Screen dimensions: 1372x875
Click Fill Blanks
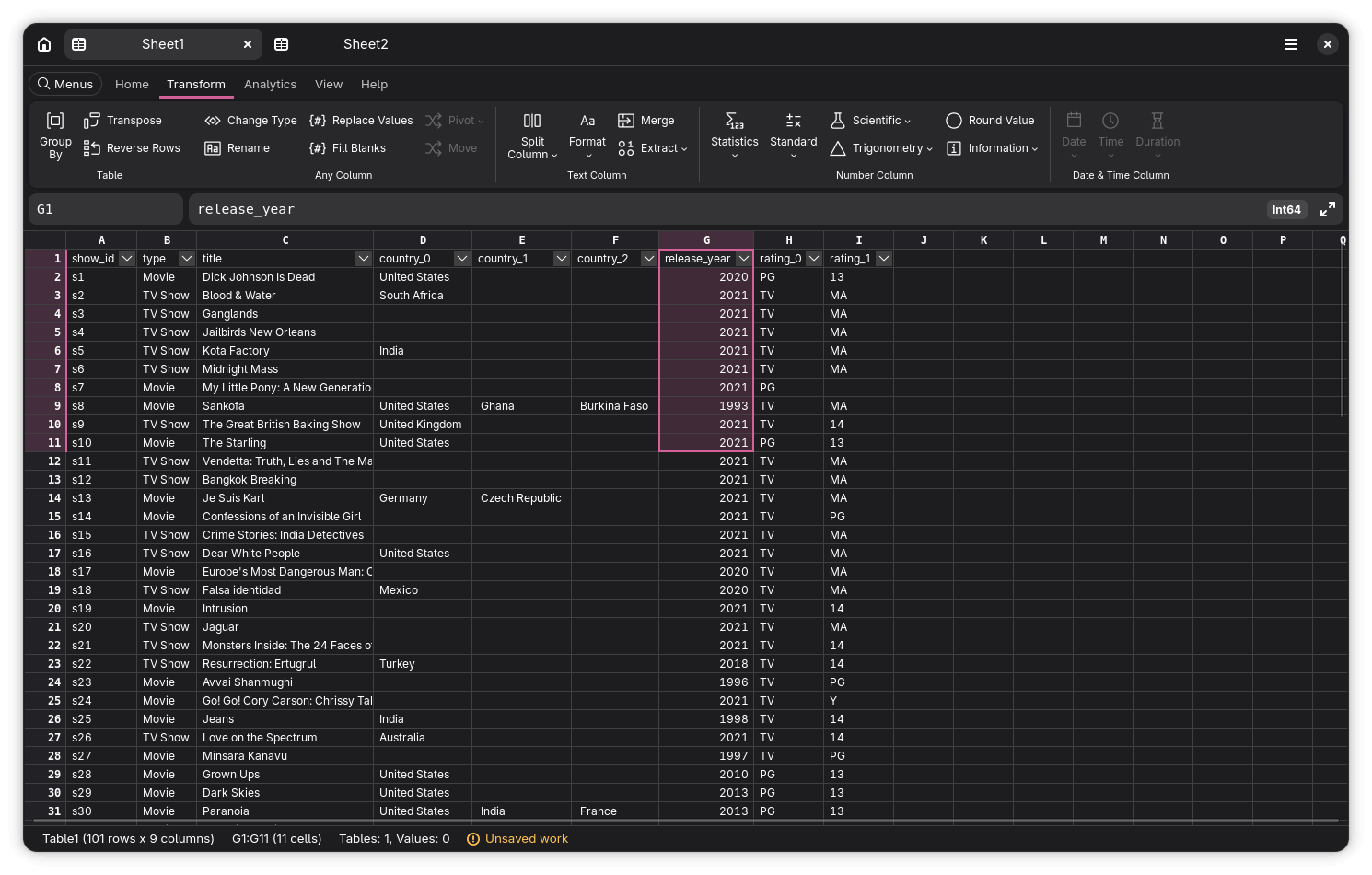(348, 148)
